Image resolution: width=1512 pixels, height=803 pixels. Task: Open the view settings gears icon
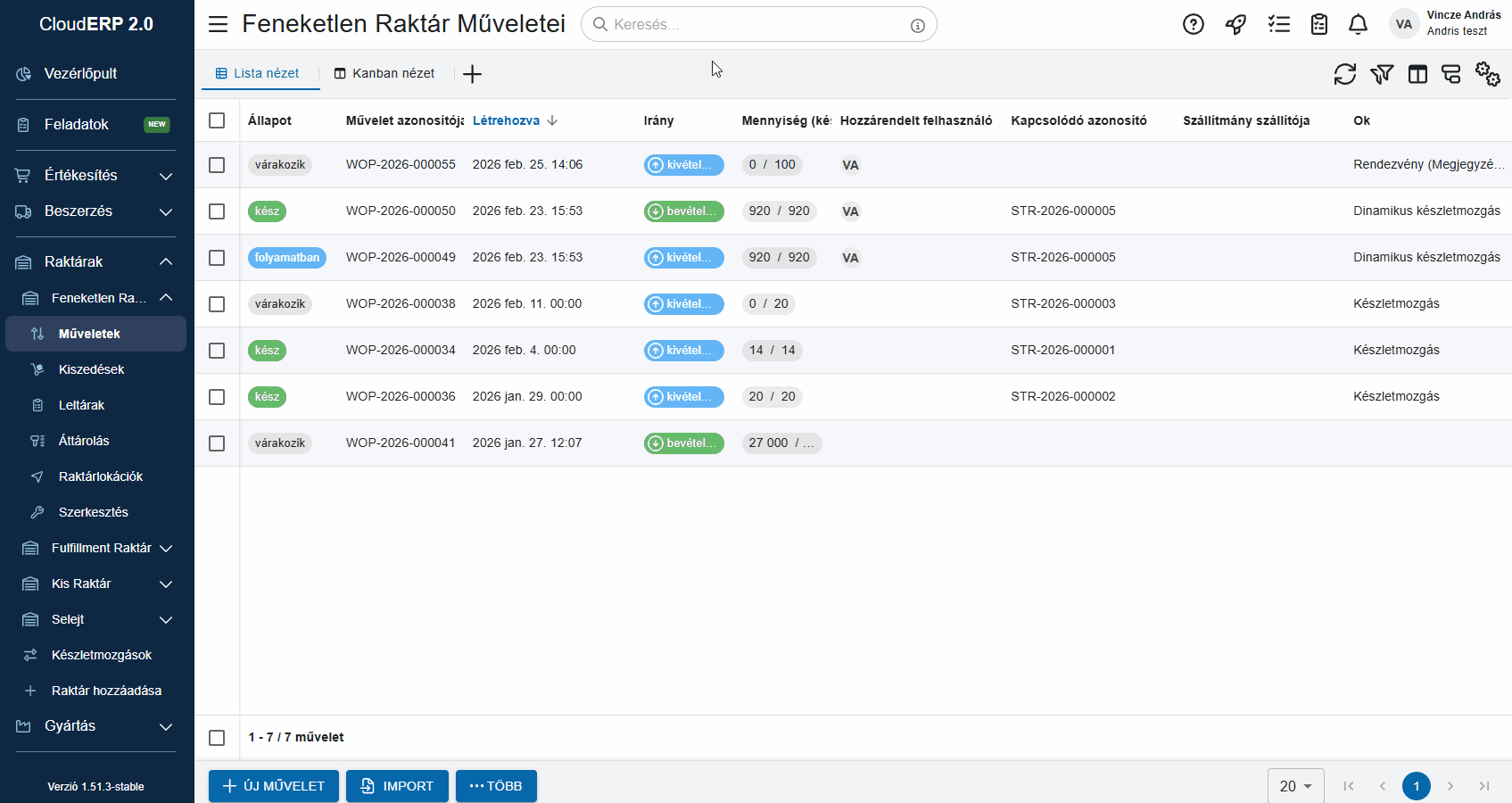coord(1487,74)
